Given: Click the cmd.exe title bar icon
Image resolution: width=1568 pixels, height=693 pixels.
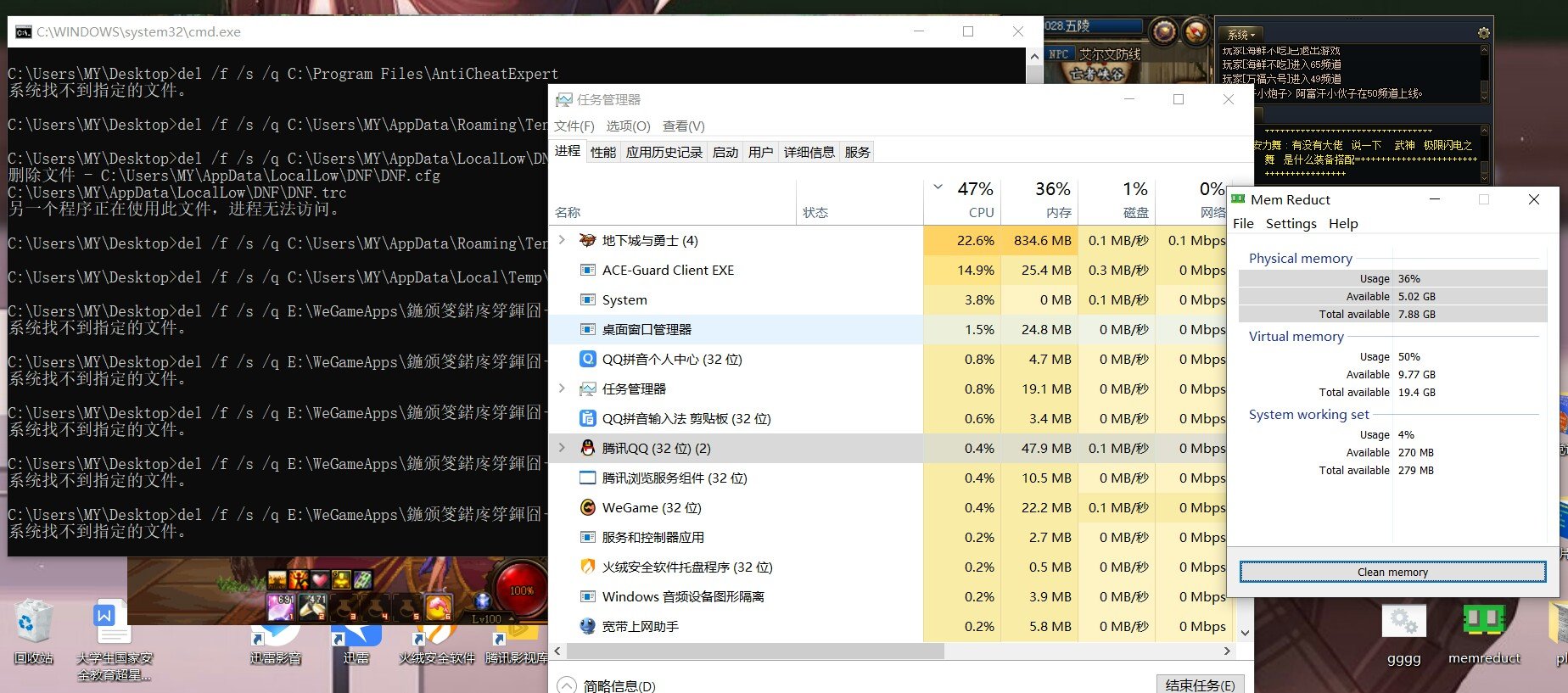Looking at the screenshot, I should click(x=24, y=32).
